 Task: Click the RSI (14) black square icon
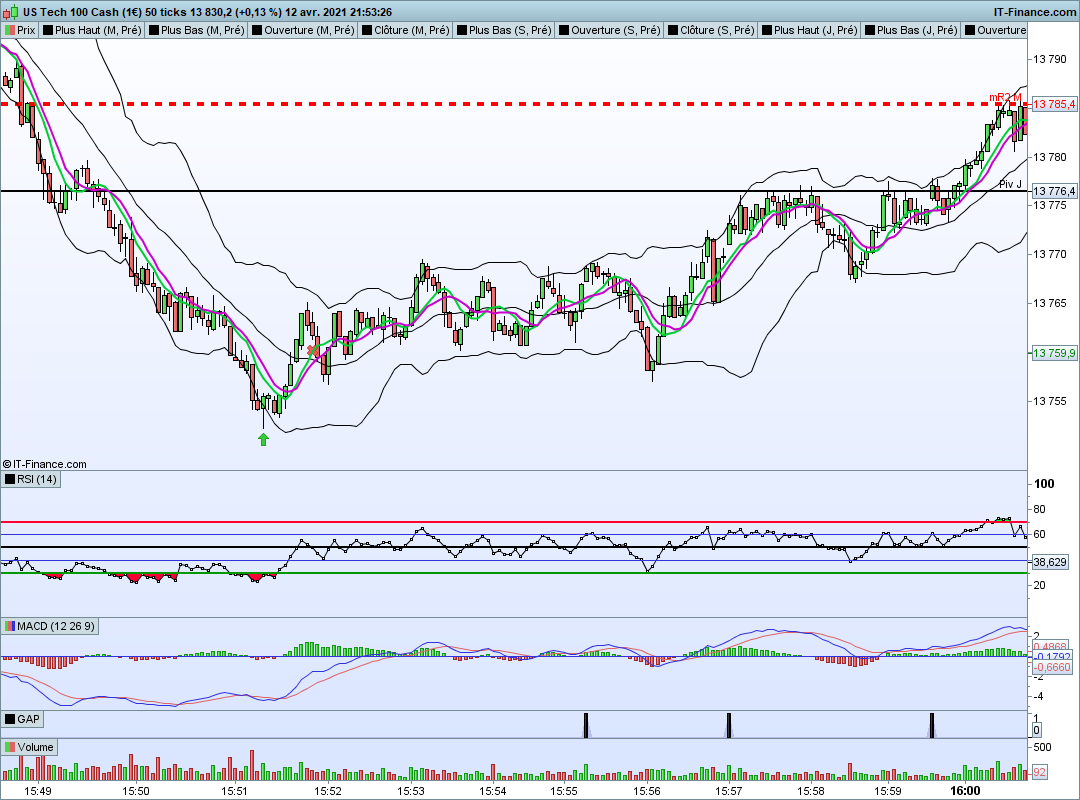(x=10, y=479)
